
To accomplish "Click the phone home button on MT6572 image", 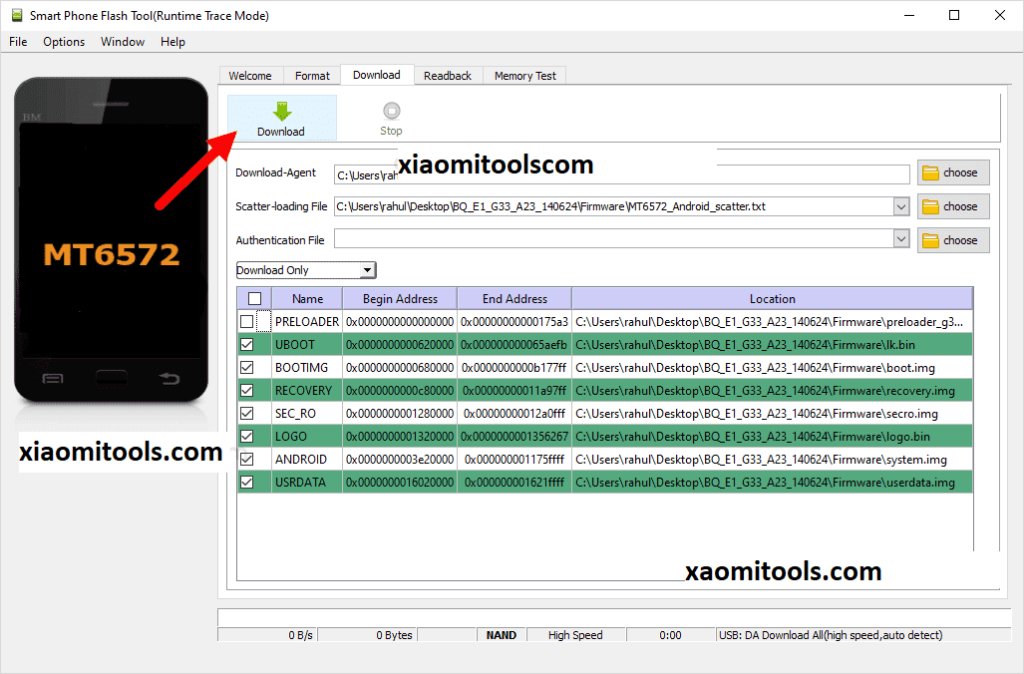I will tap(110, 379).
